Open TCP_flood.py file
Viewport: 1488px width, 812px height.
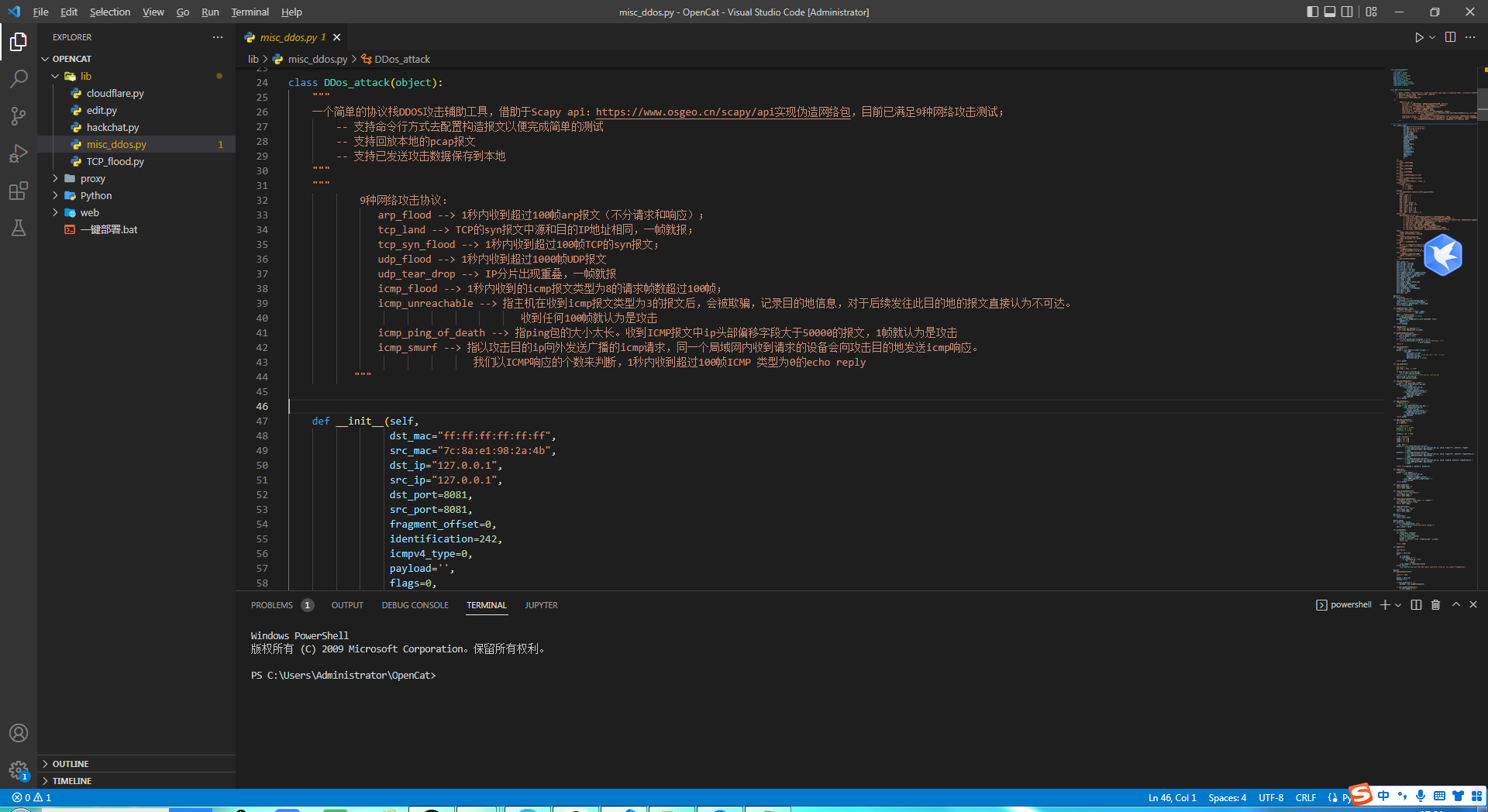coord(136,161)
